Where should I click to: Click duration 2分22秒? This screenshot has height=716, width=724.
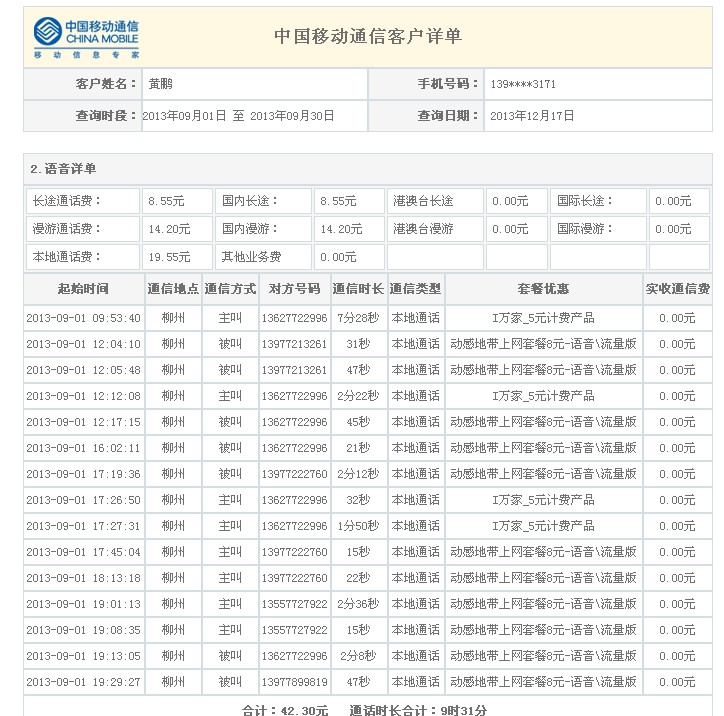358,396
